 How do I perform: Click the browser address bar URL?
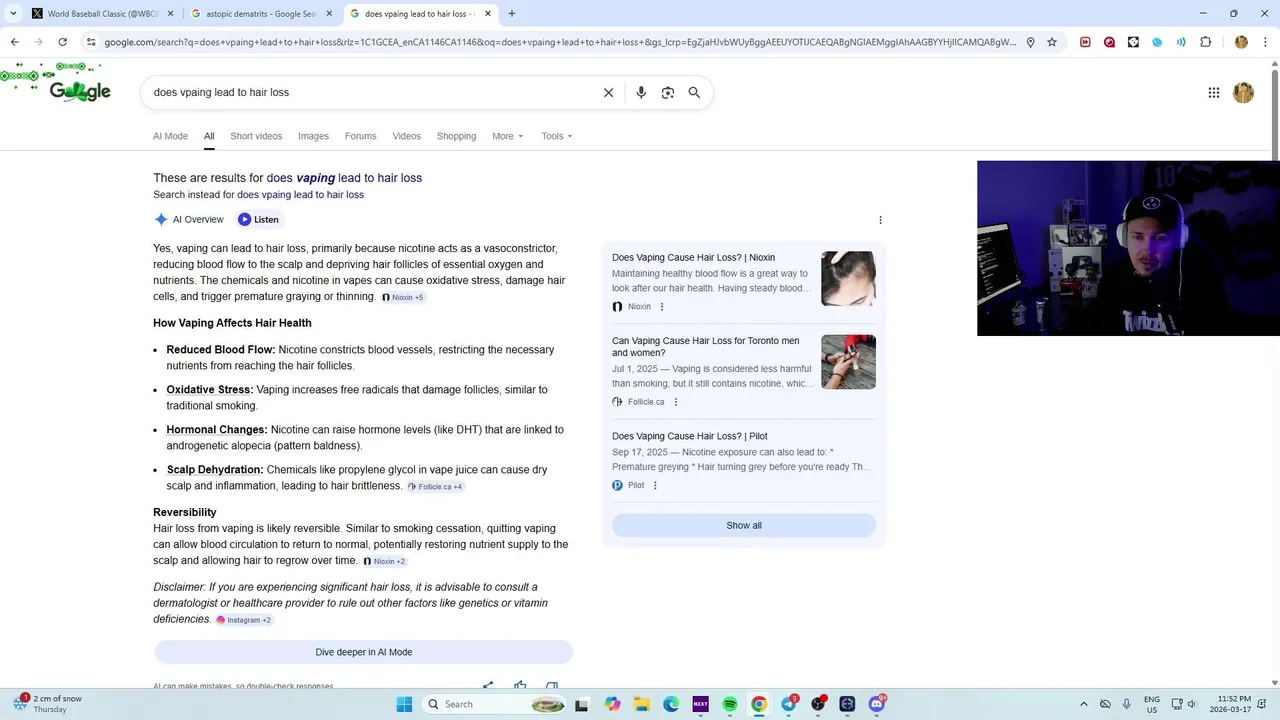click(x=560, y=42)
